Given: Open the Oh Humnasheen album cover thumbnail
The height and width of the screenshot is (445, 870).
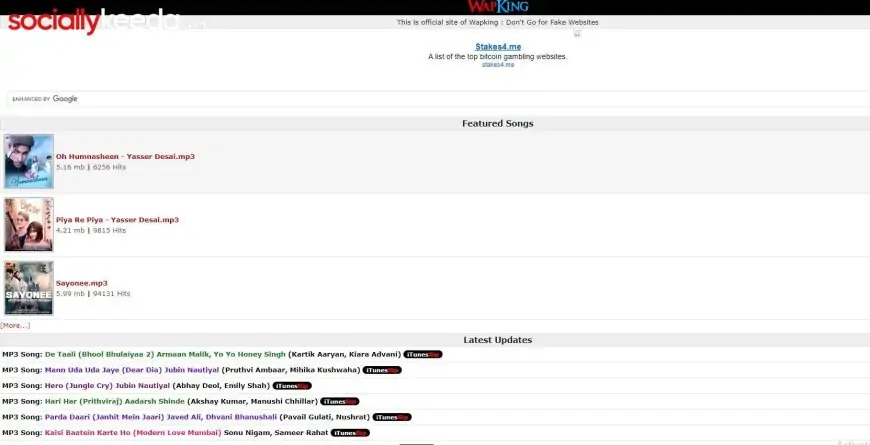Looking at the screenshot, I should [x=29, y=161].
